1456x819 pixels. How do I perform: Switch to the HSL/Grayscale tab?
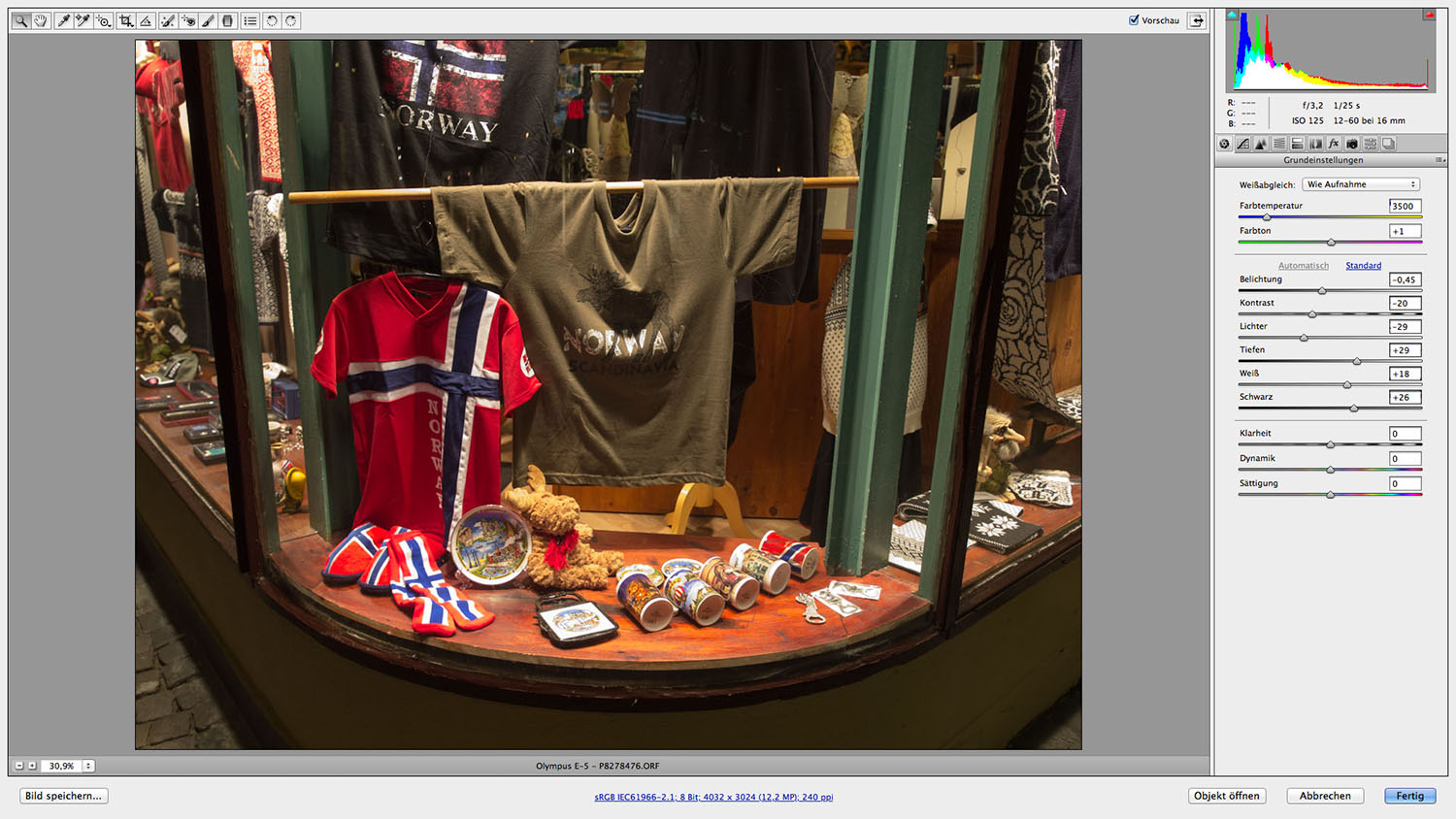[1279, 144]
